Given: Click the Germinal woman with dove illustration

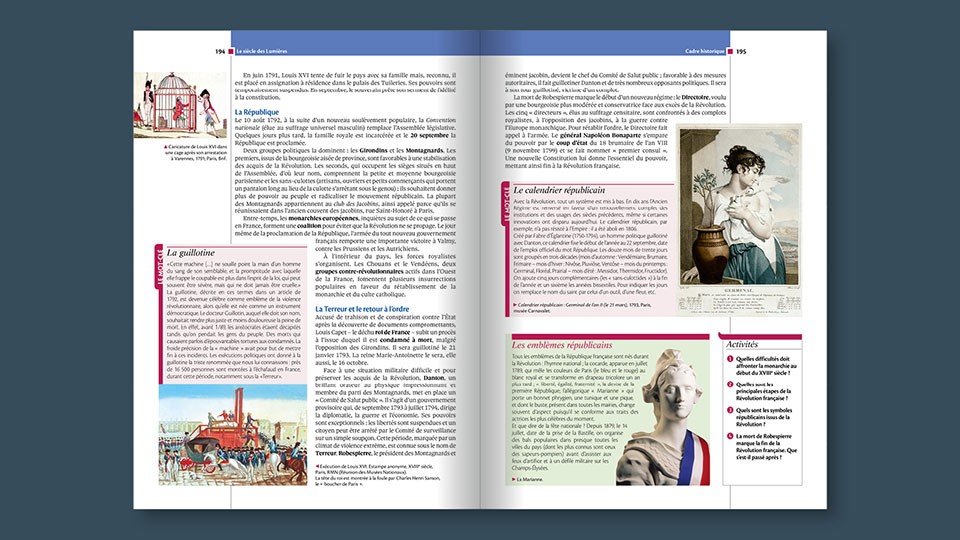Looking at the screenshot, I should 740,219.
